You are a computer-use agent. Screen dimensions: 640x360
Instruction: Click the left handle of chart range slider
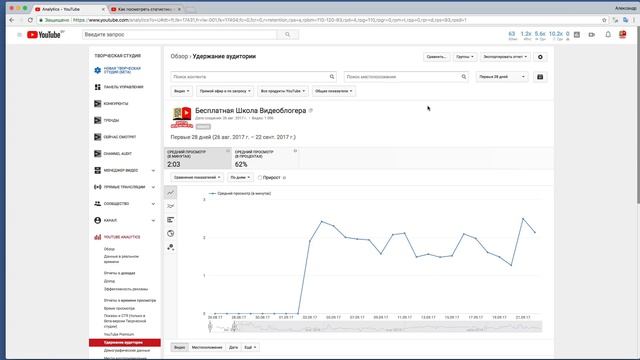click(210, 327)
